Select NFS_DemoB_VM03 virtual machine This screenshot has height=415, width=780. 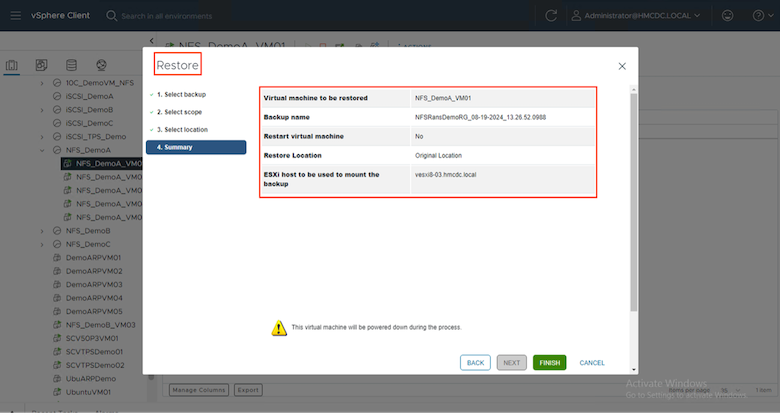tap(100, 325)
